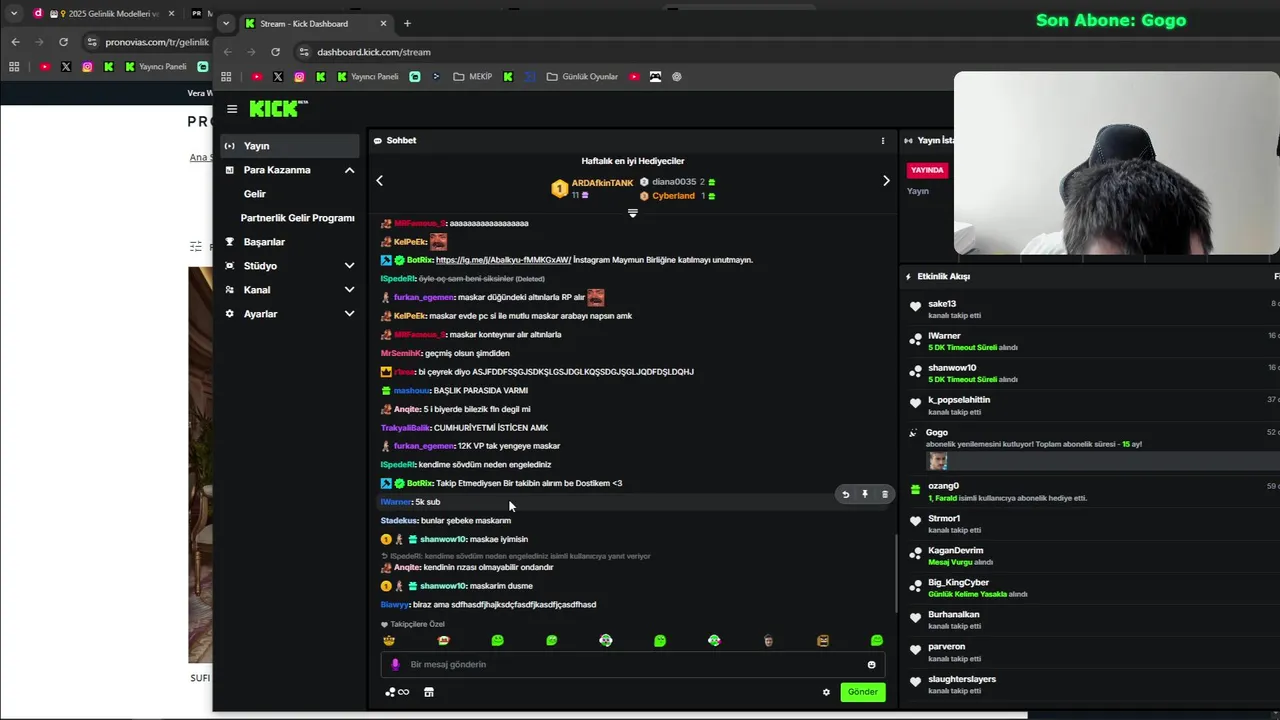The height and width of the screenshot is (720, 1280).
Task: Click the Stadekus chat username
Action: [x=398, y=521]
